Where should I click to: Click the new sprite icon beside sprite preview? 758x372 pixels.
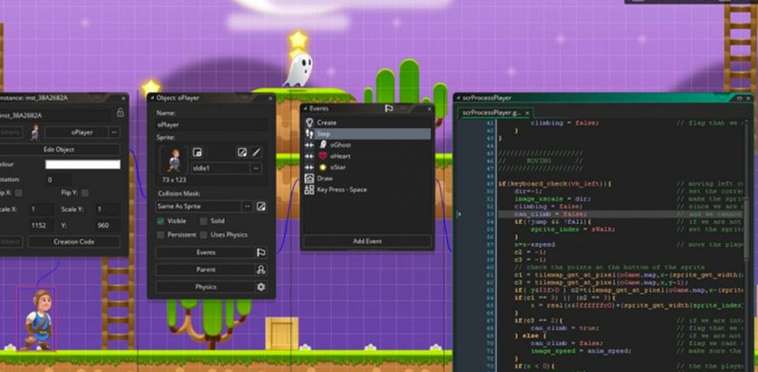[x=197, y=153]
